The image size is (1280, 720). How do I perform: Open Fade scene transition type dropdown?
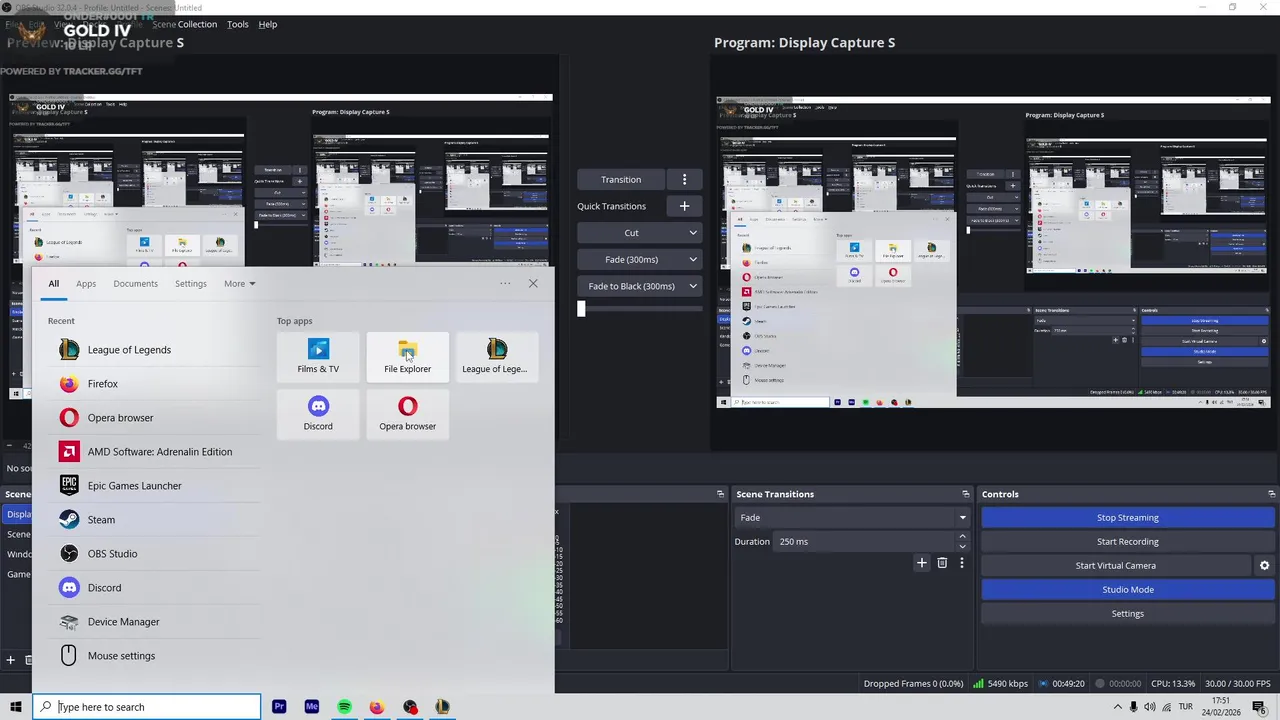[x=852, y=518]
